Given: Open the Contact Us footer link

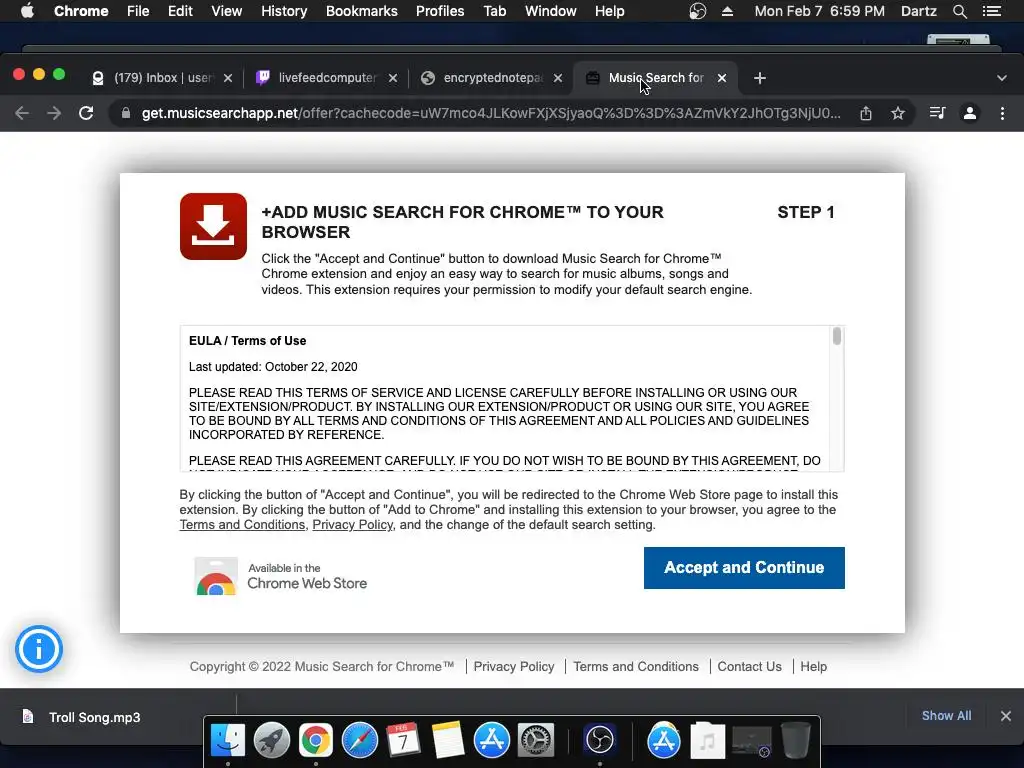Looking at the screenshot, I should (750, 667).
